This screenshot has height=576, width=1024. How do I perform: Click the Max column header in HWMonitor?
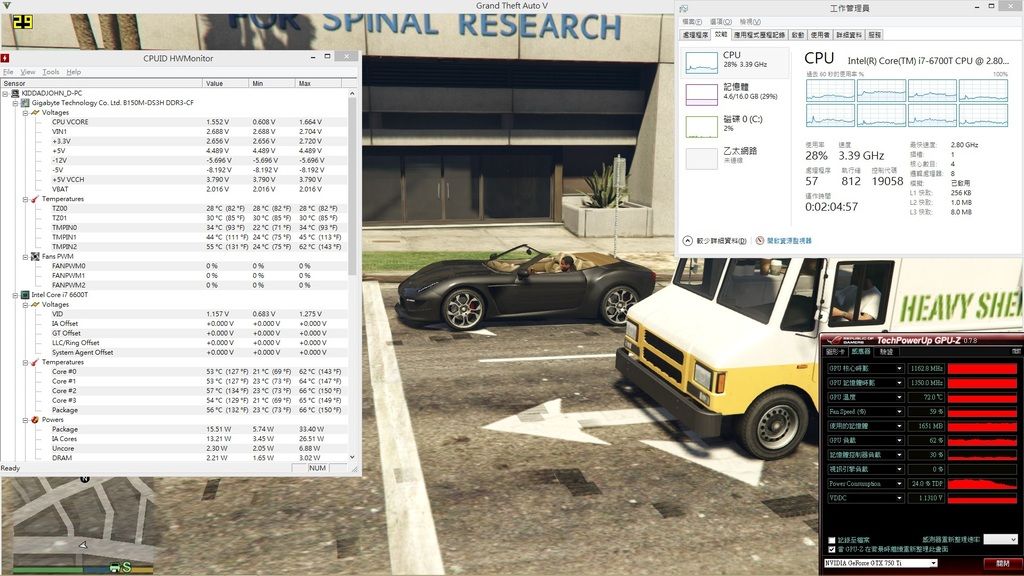(x=320, y=84)
